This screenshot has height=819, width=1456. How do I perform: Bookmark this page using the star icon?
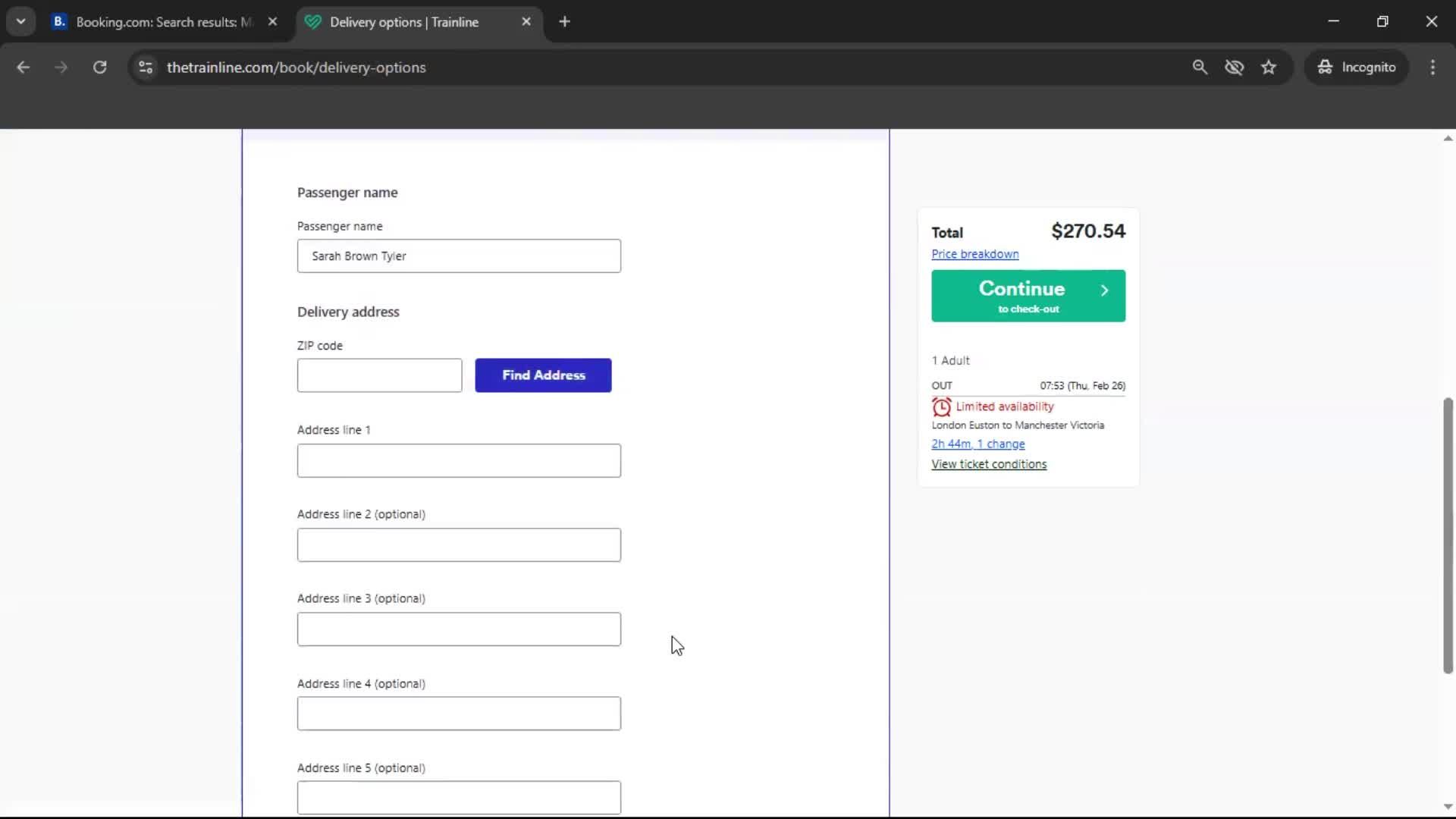click(x=1269, y=67)
